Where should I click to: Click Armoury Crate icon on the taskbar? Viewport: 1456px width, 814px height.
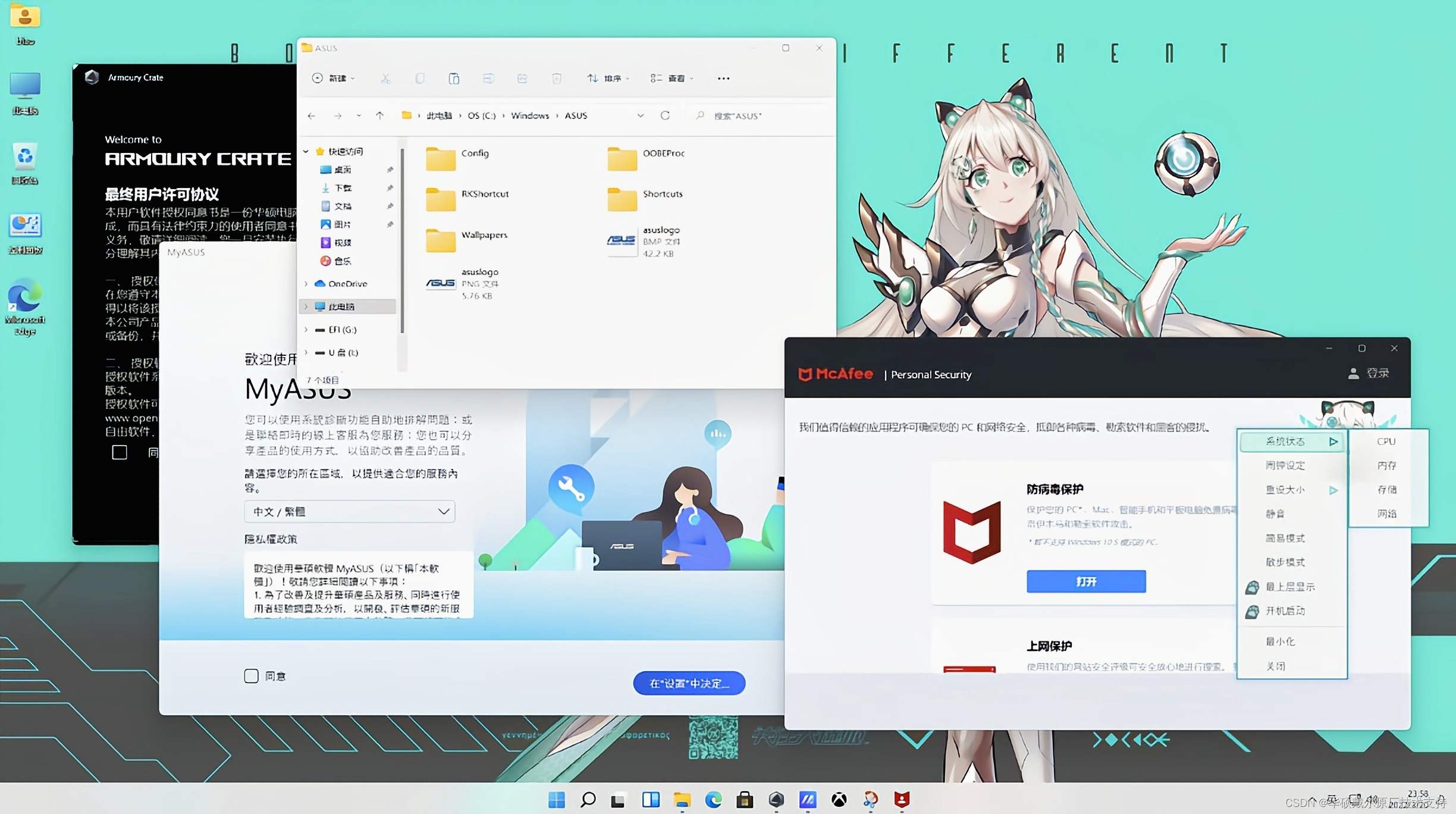pos(776,800)
